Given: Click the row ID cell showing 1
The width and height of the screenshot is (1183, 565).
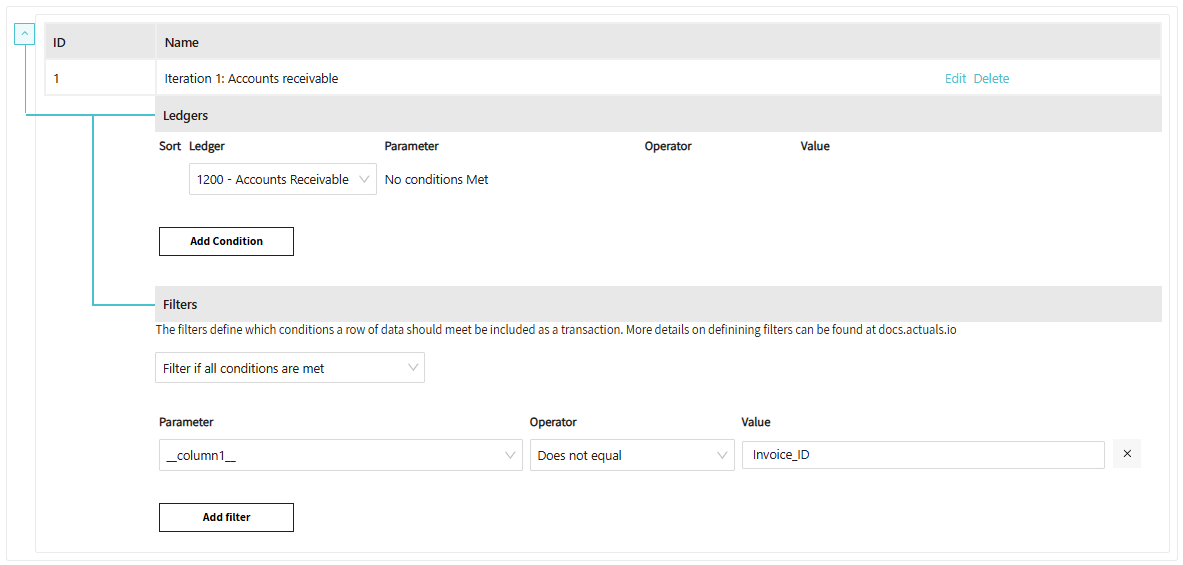Looking at the screenshot, I should click(57, 79).
